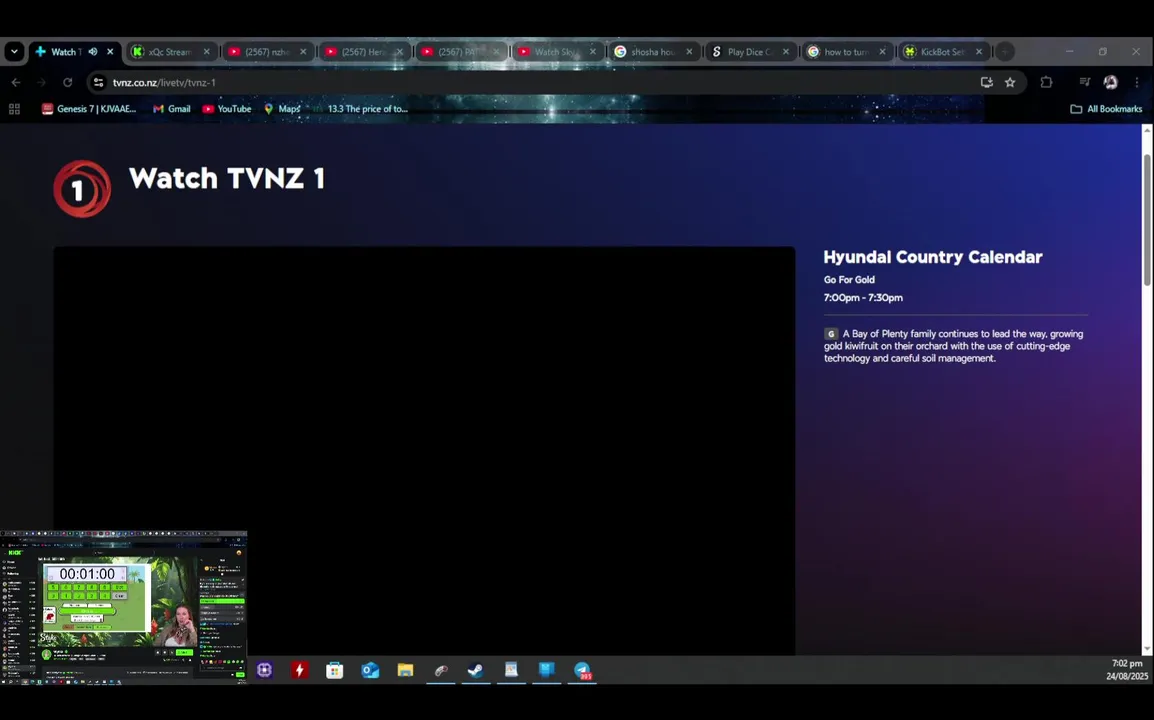
Task: Open File Explorer from taskbar
Action: (406, 670)
